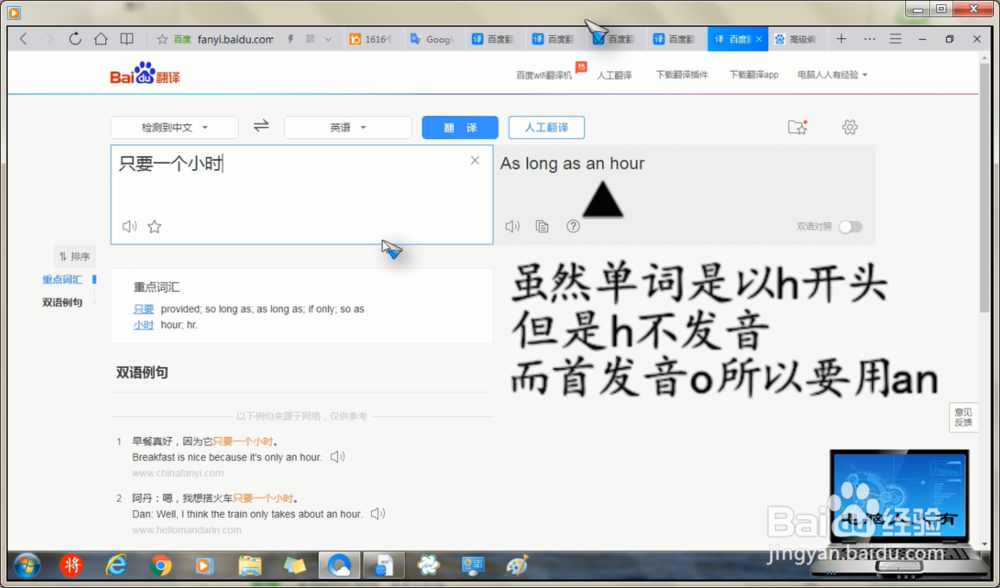Open 下载翻译插件 link
This screenshot has width=1000, height=588.
(682, 75)
